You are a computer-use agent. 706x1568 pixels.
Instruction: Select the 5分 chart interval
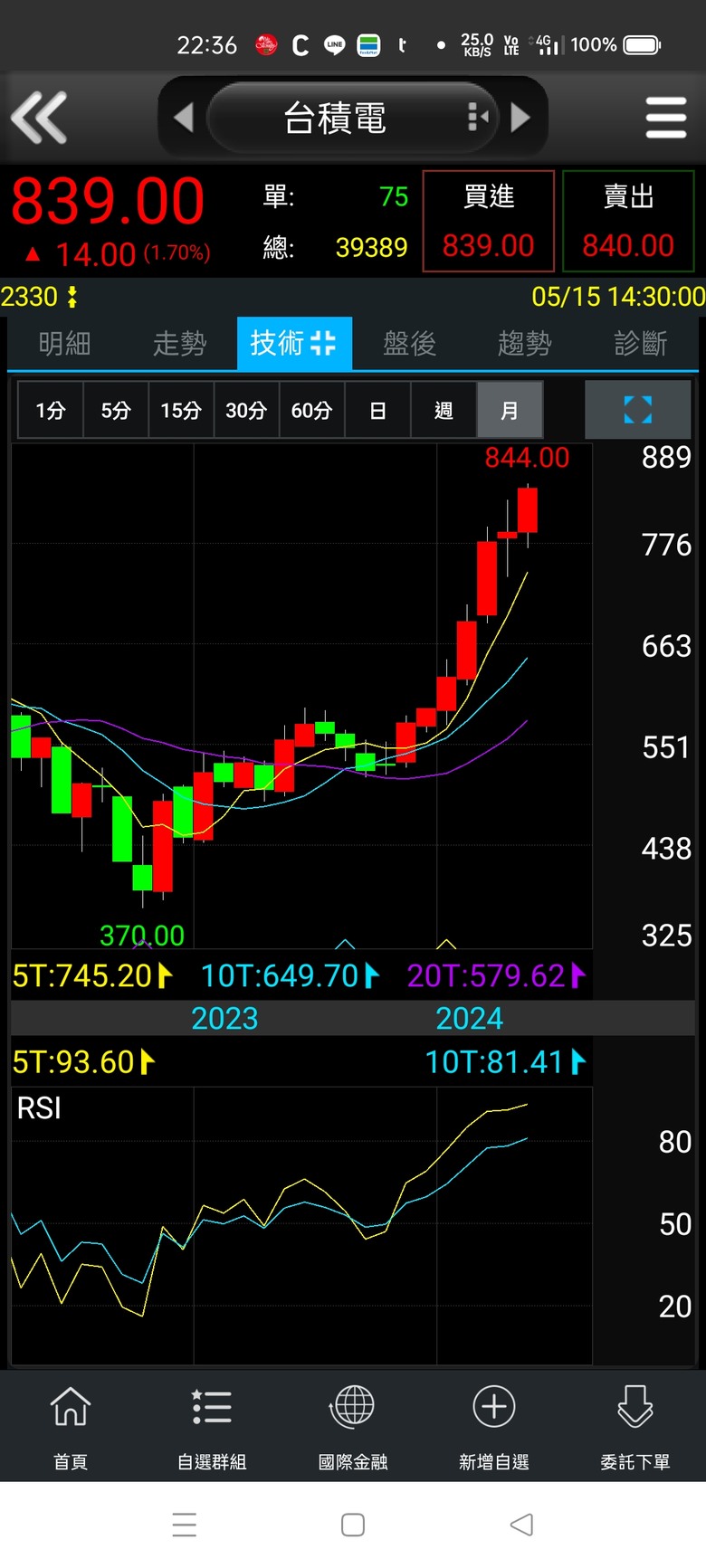(116, 410)
